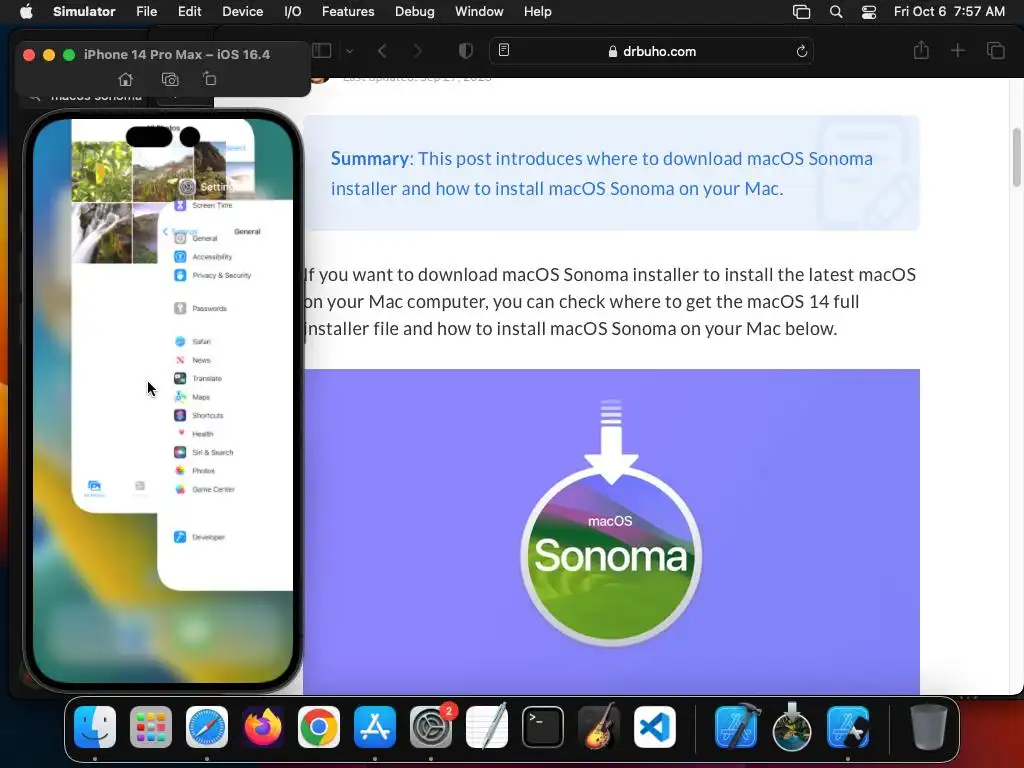Screen dimensions: 1024x768
Task: Open the Help menu
Action: click(x=537, y=11)
